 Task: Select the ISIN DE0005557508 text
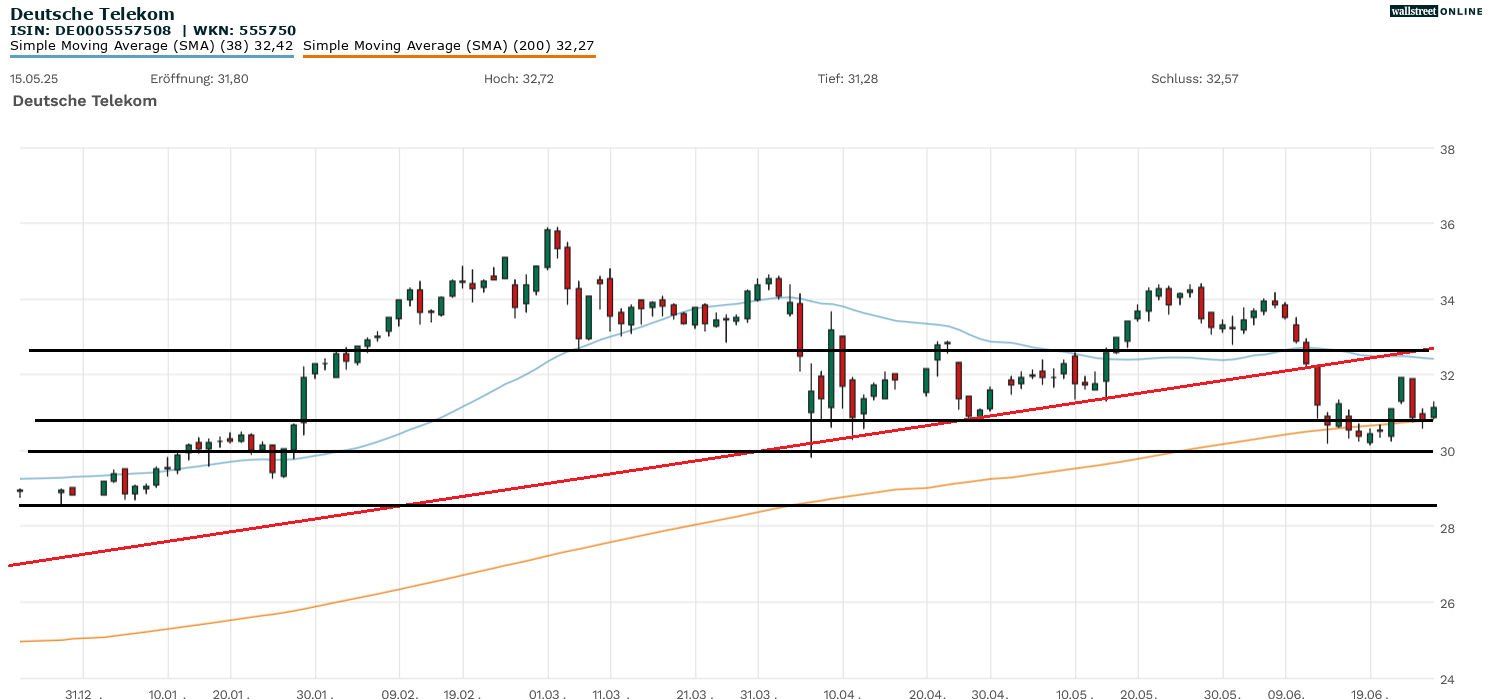tap(91, 30)
